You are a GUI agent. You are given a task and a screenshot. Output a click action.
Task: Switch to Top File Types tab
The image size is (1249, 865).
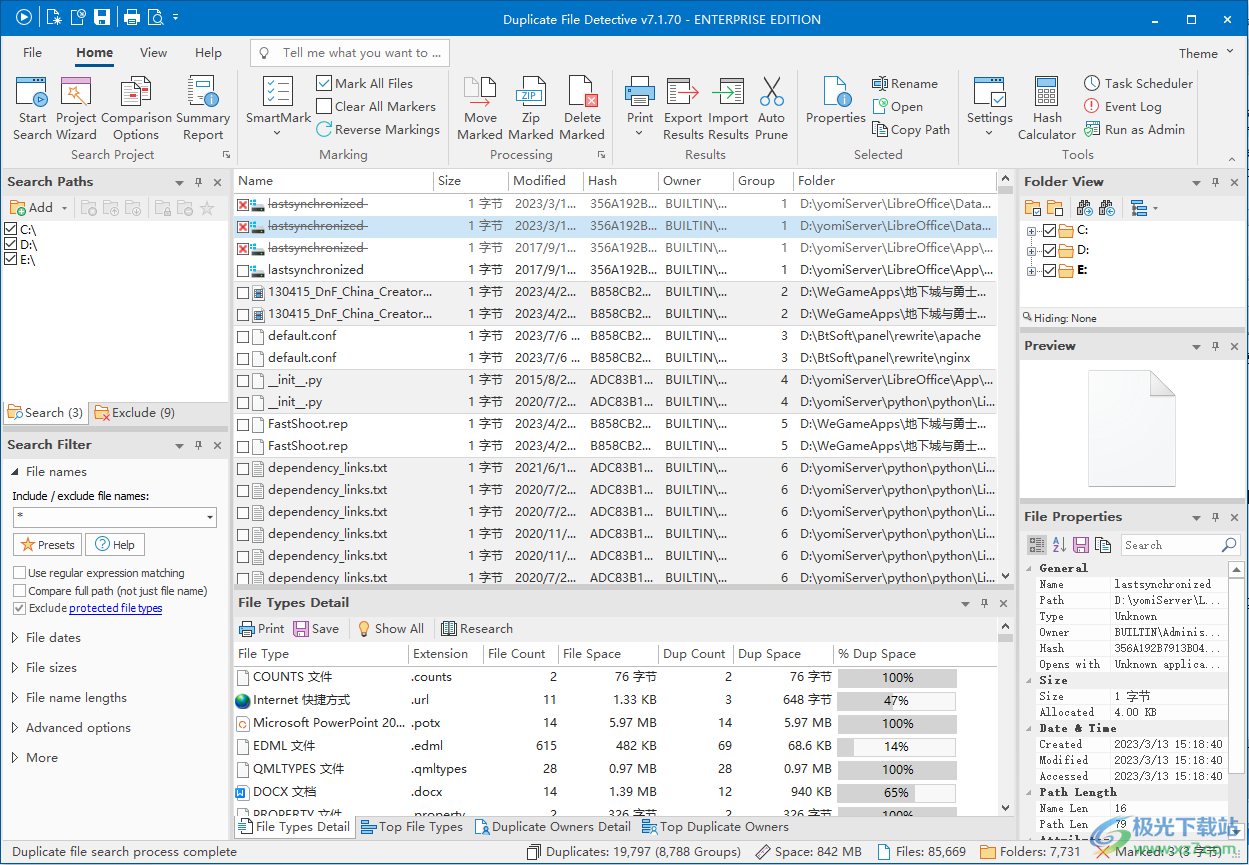(411, 827)
